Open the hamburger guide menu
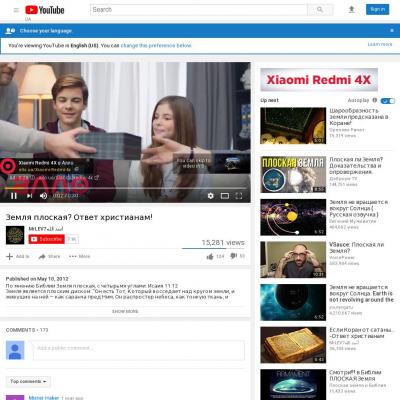Screen dimensions: 400x400 (16, 10)
